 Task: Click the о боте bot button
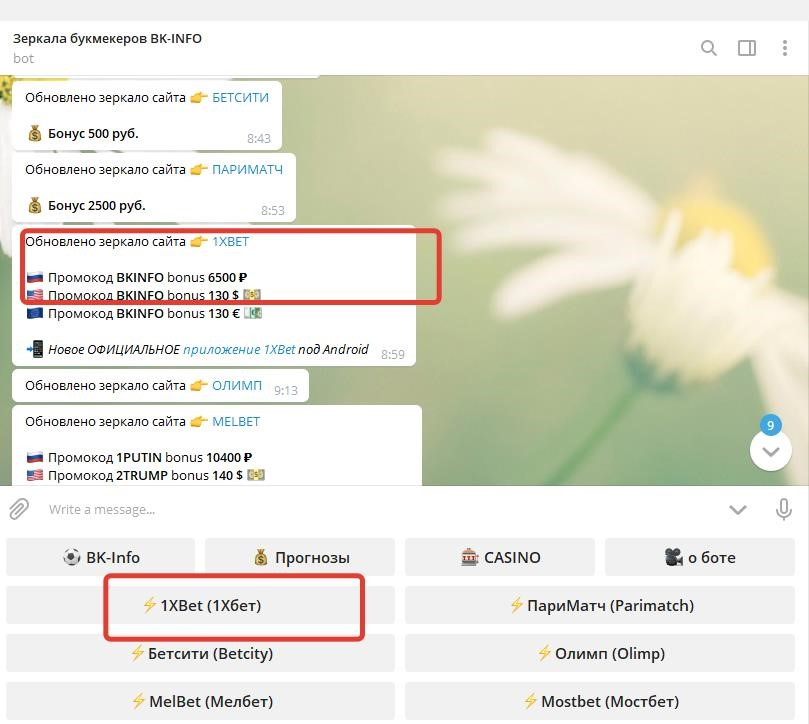pos(700,557)
